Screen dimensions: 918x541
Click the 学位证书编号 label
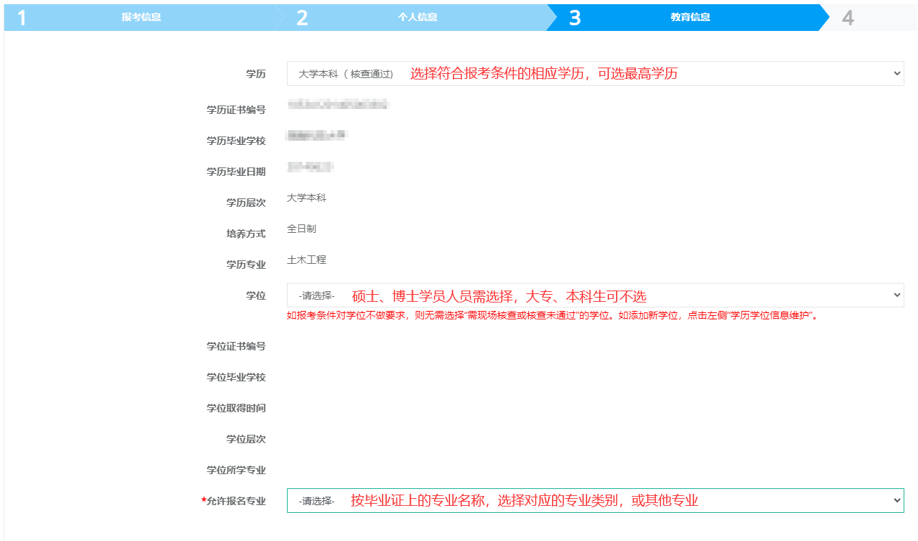[236, 346]
